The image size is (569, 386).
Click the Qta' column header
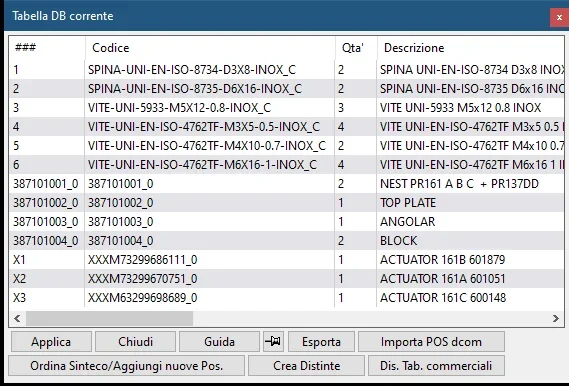(356, 48)
